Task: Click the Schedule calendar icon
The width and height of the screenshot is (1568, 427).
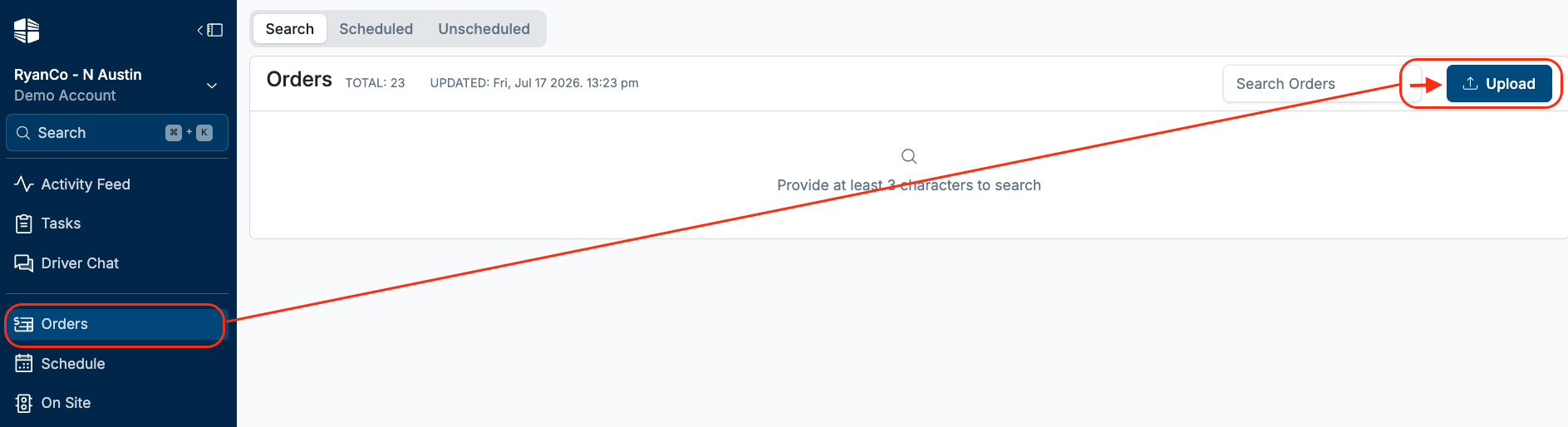Action: [24, 364]
